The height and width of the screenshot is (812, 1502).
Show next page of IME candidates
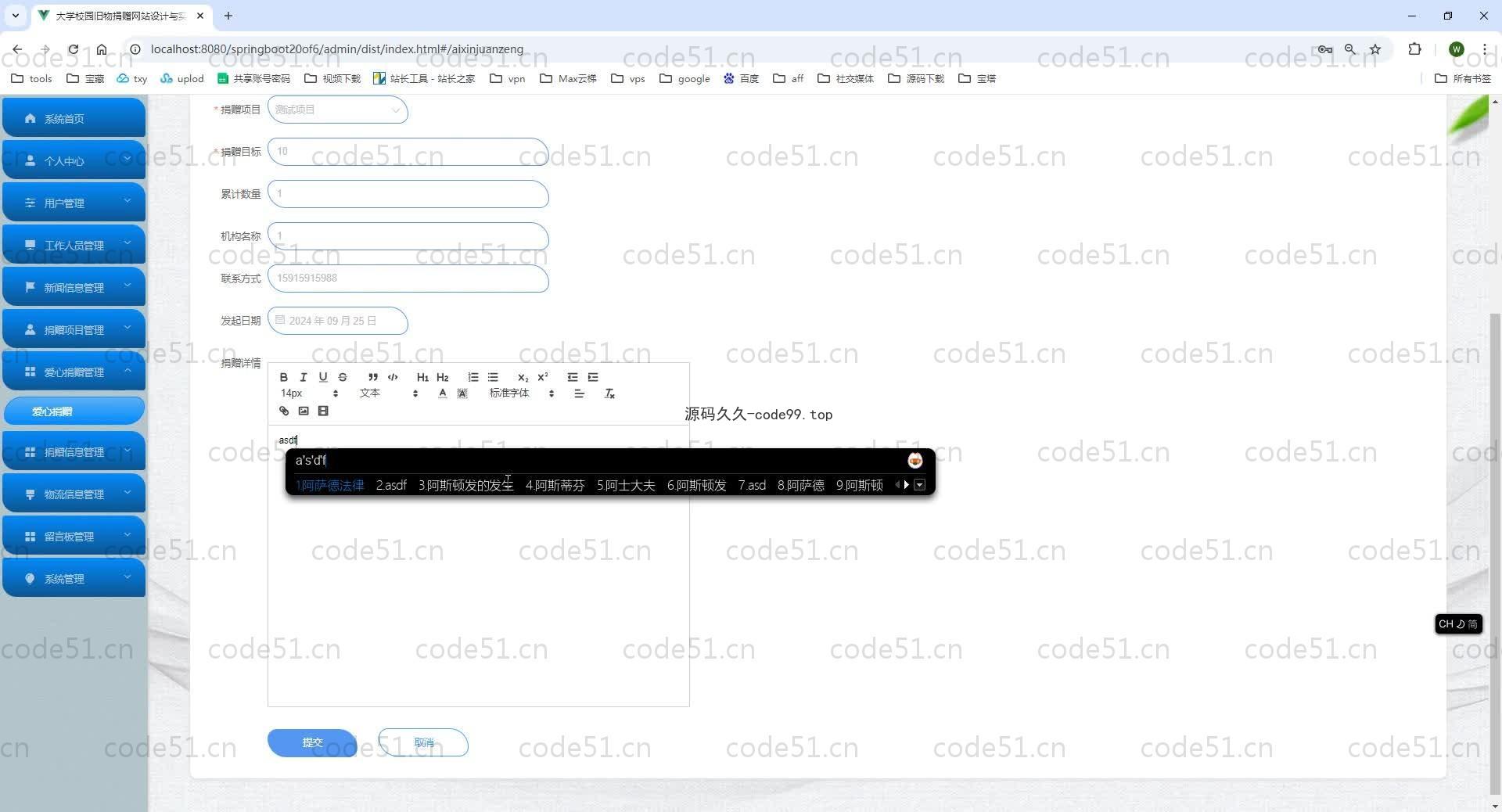coord(907,485)
